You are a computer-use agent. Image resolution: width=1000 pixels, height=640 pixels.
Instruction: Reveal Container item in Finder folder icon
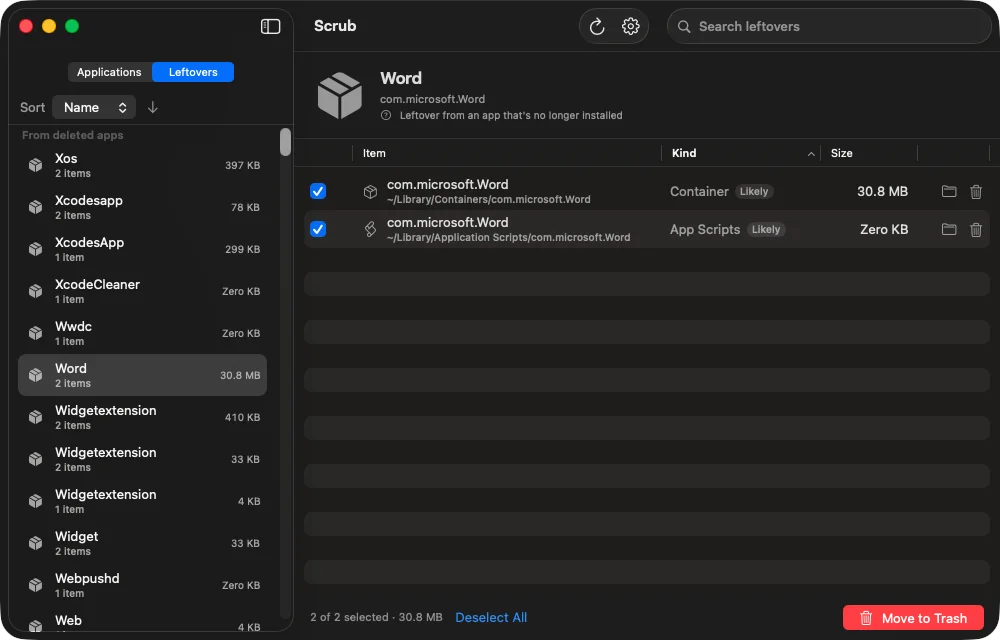949,191
